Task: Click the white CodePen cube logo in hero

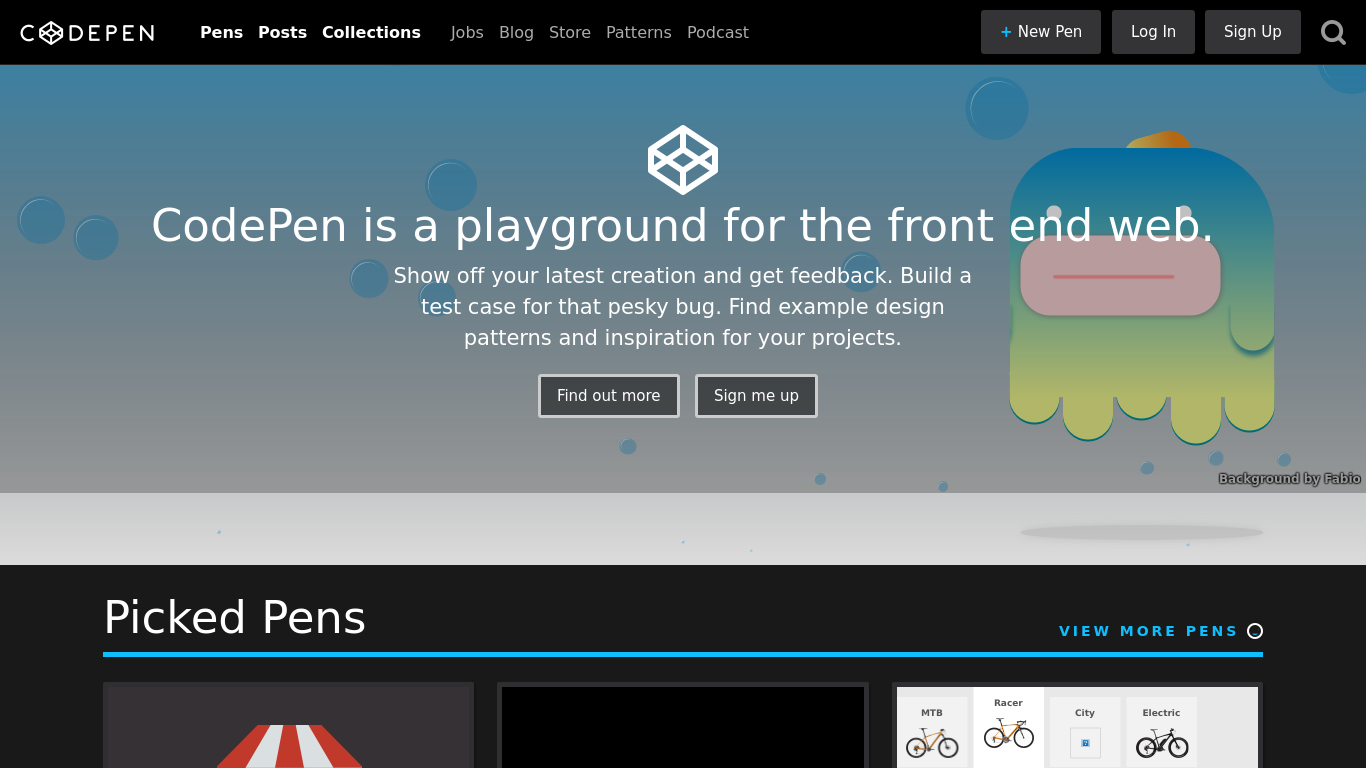Action: (683, 160)
